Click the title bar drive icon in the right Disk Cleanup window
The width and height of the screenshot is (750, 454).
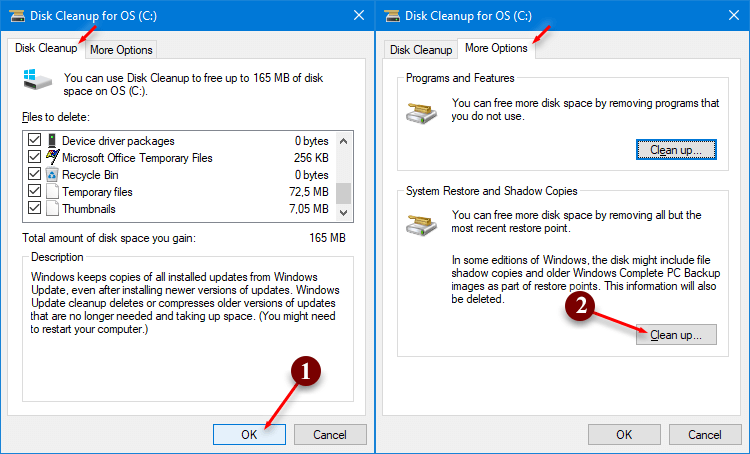[x=392, y=16]
